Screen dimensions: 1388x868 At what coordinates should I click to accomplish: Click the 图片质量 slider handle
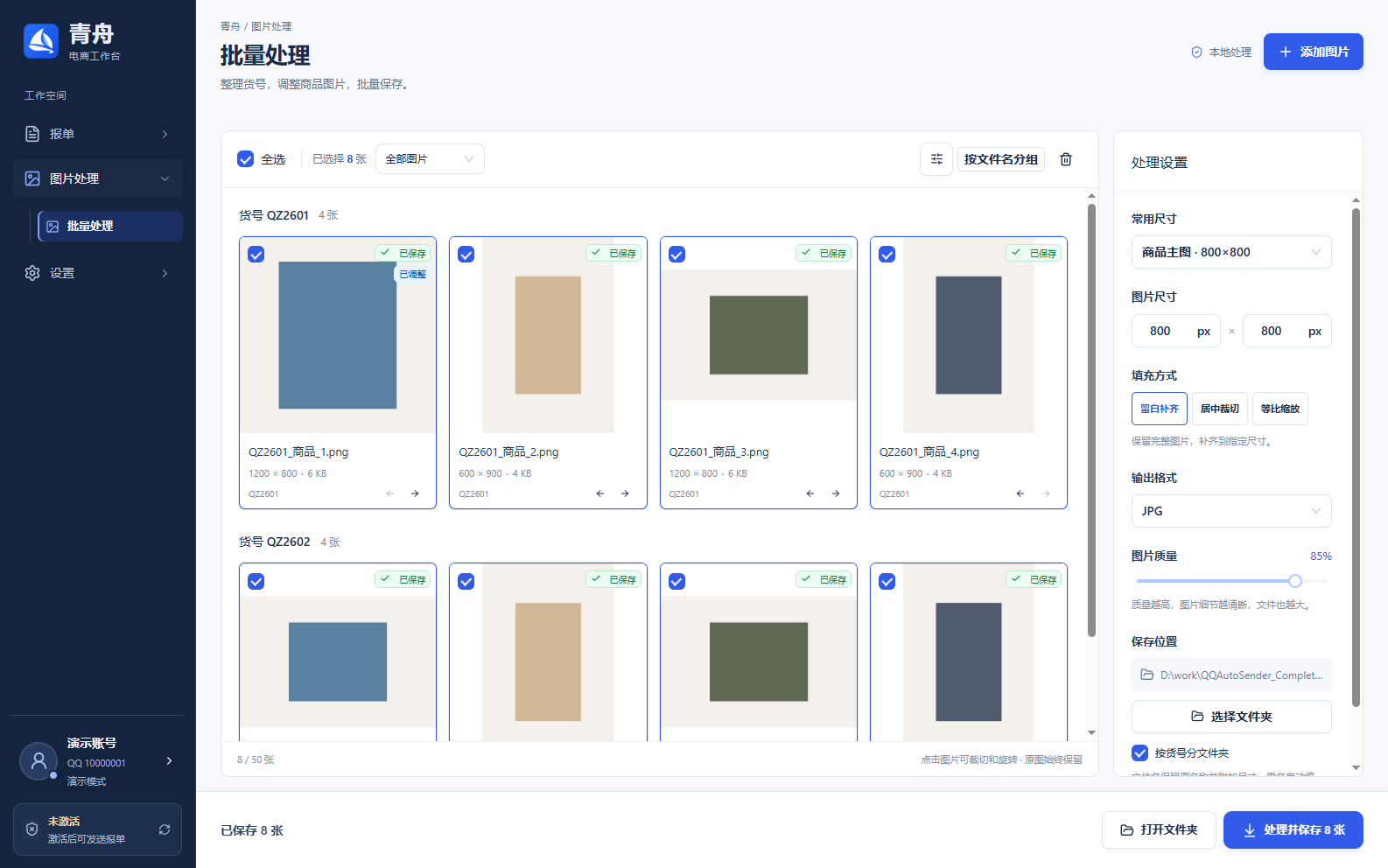pos(1295,581)
